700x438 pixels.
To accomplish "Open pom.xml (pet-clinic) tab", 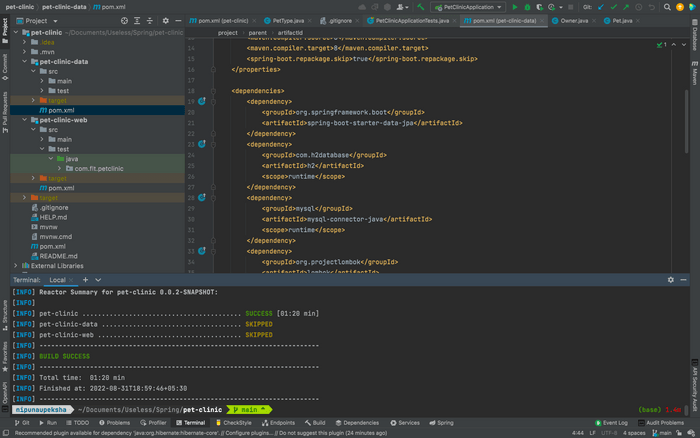I will pyautogui.click(x=223, y=21).
